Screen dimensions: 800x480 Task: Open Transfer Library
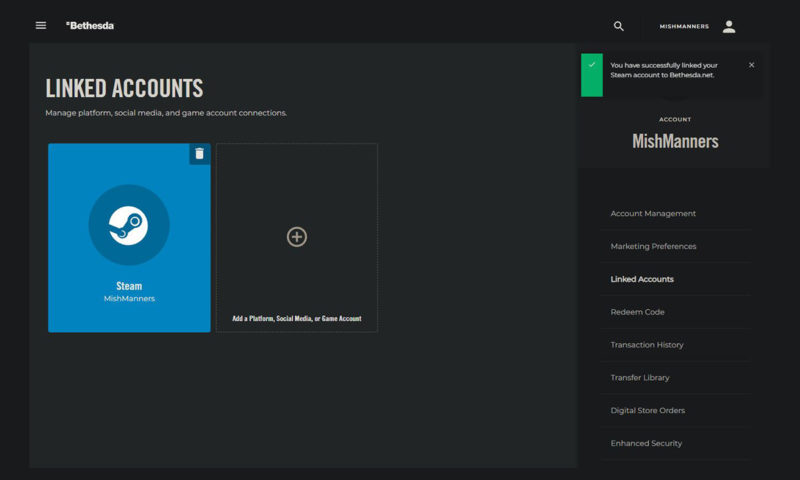coord(640,377)
